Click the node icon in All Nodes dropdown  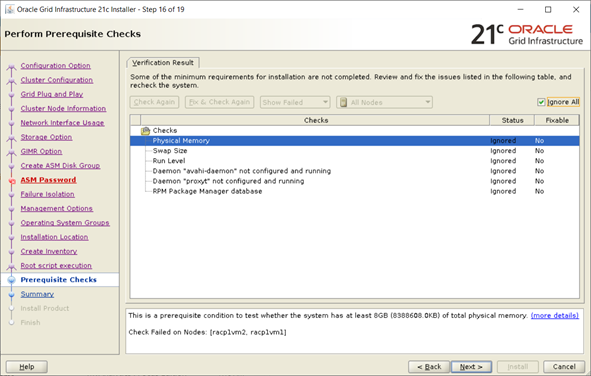pos(343,102)
